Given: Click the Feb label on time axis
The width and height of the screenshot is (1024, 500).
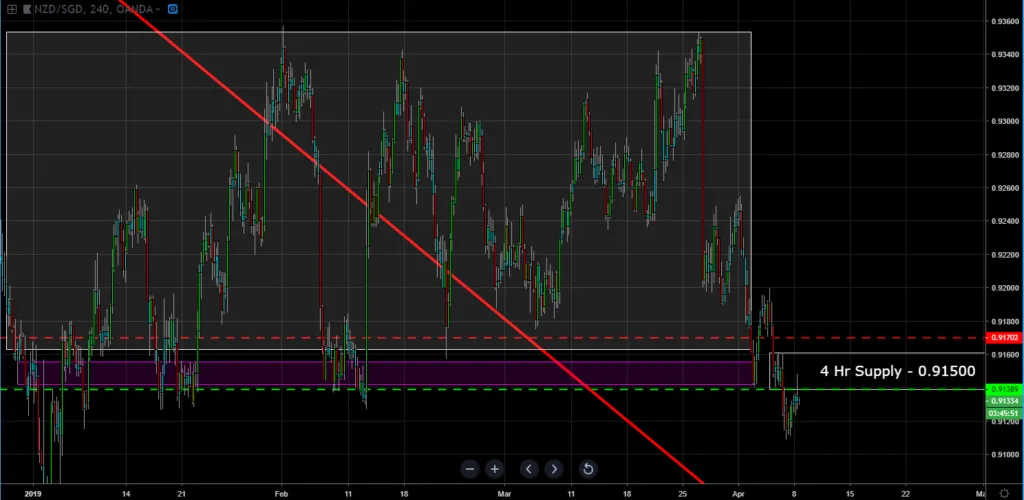Looking at the screenshot, I should coord(281,493).
